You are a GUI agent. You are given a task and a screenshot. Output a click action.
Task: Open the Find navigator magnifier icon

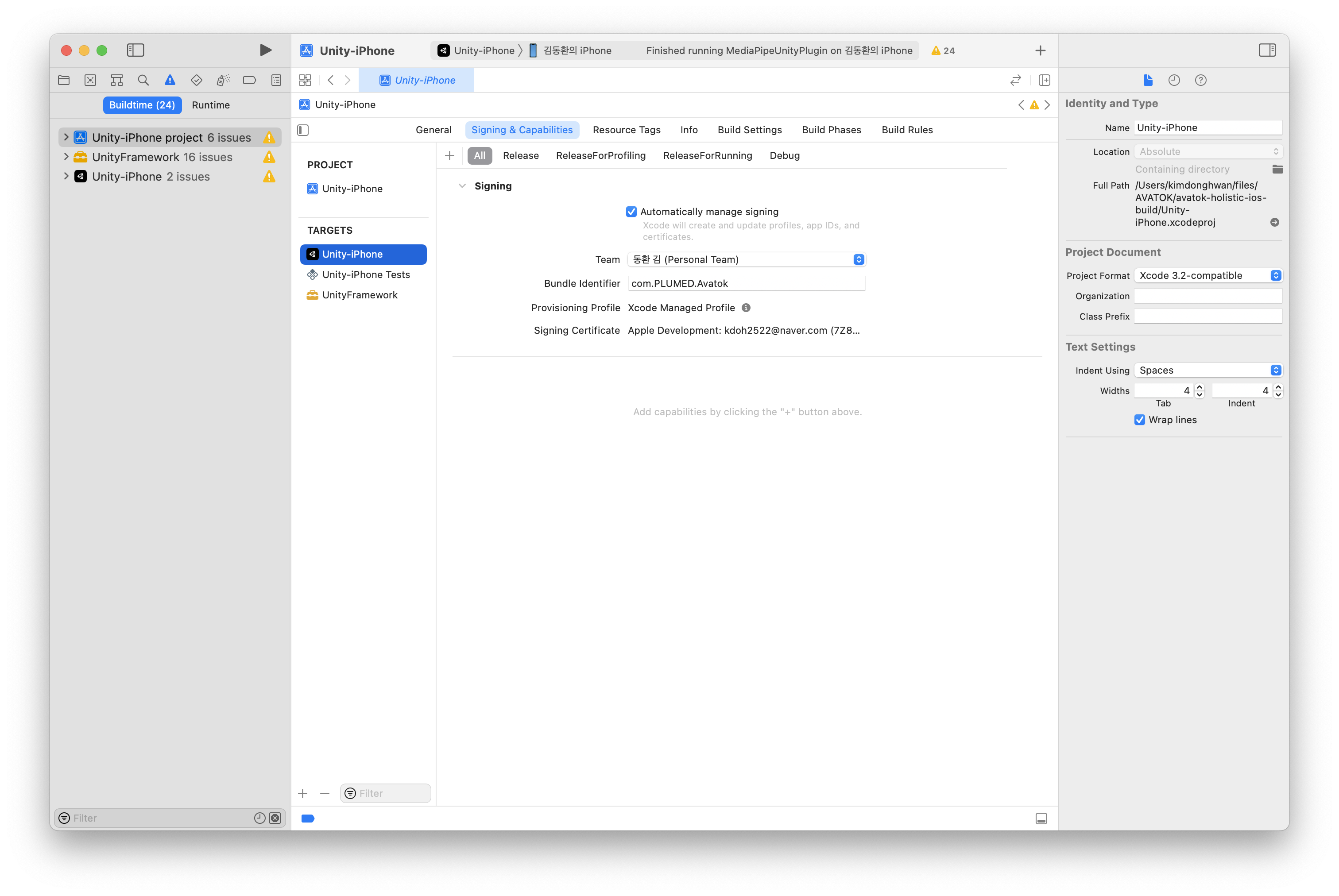143,80
